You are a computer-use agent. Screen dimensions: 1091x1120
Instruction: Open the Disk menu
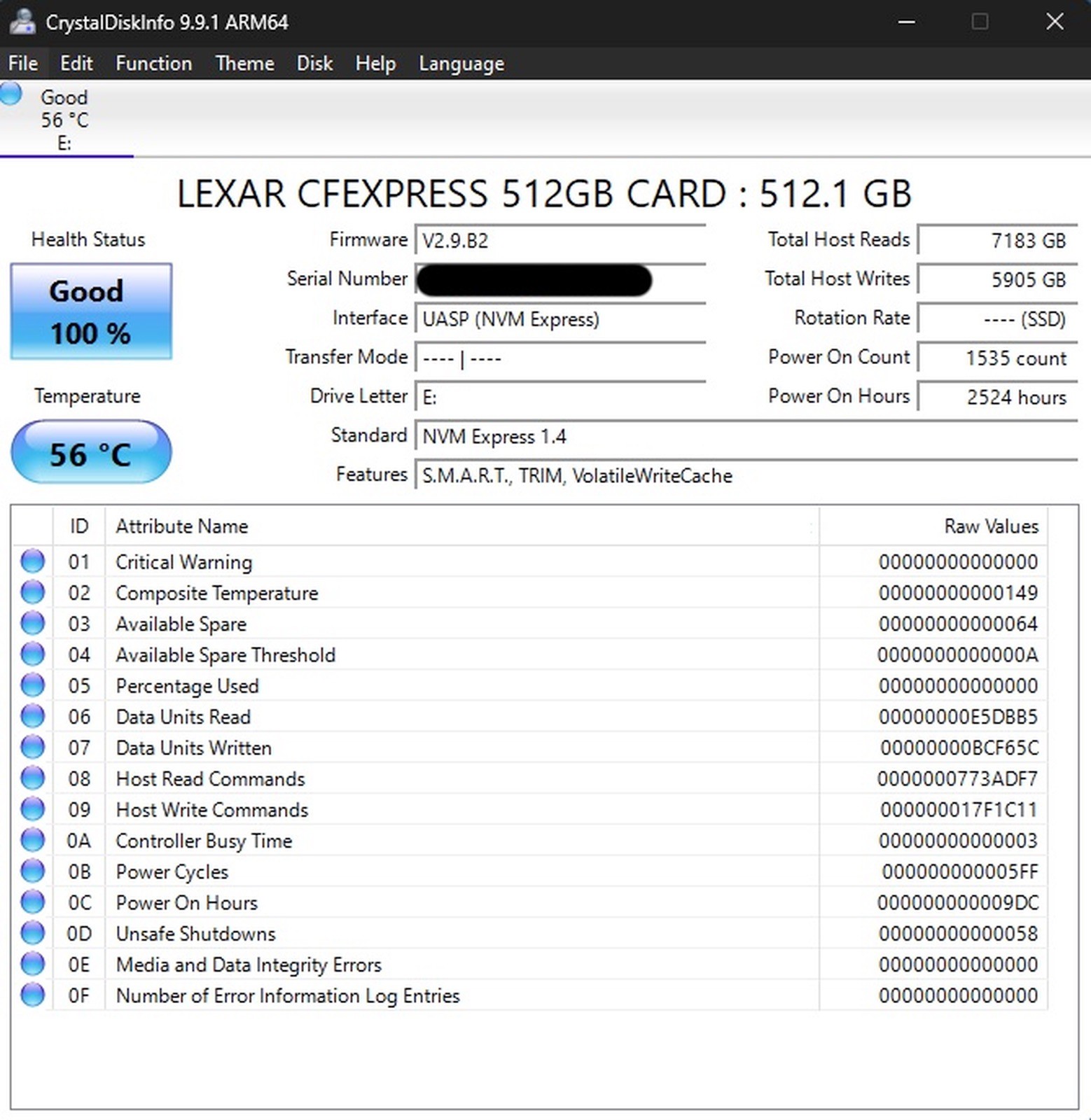[x=314, y=64]
